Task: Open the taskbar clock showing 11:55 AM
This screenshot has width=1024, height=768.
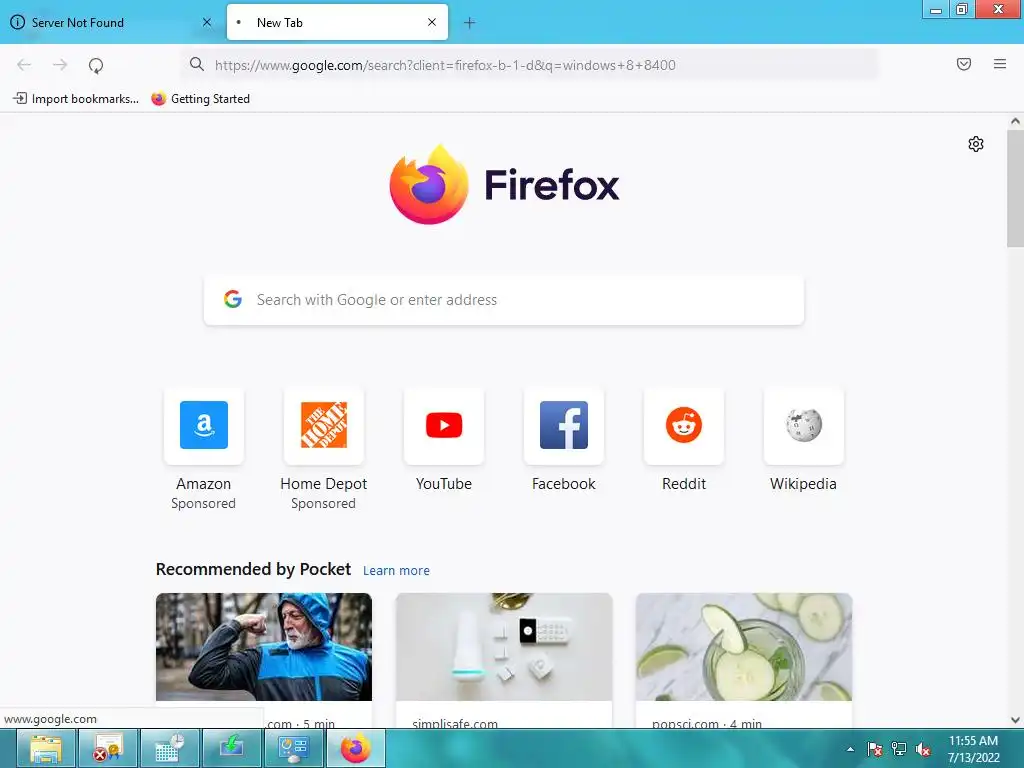Action: coord(973,749)
